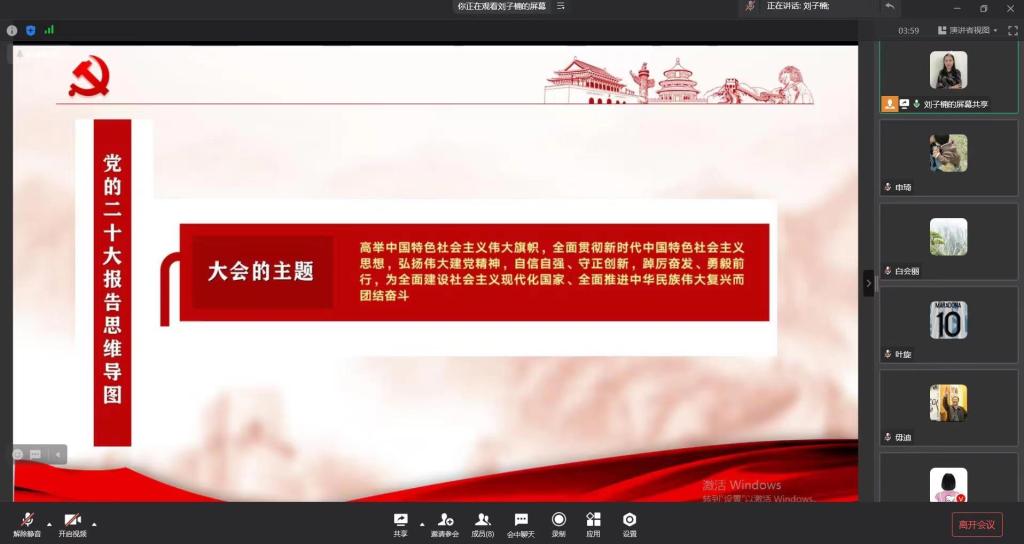
Task: Leave the meeting with 离开会议 button
Action: 977,524
